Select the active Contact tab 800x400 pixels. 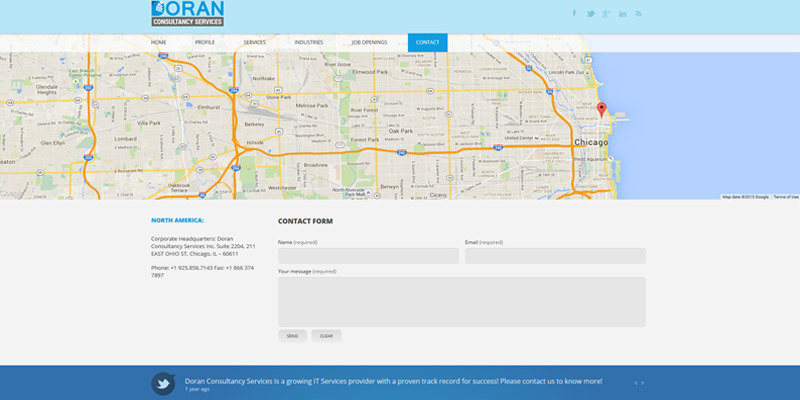point(427,43)
